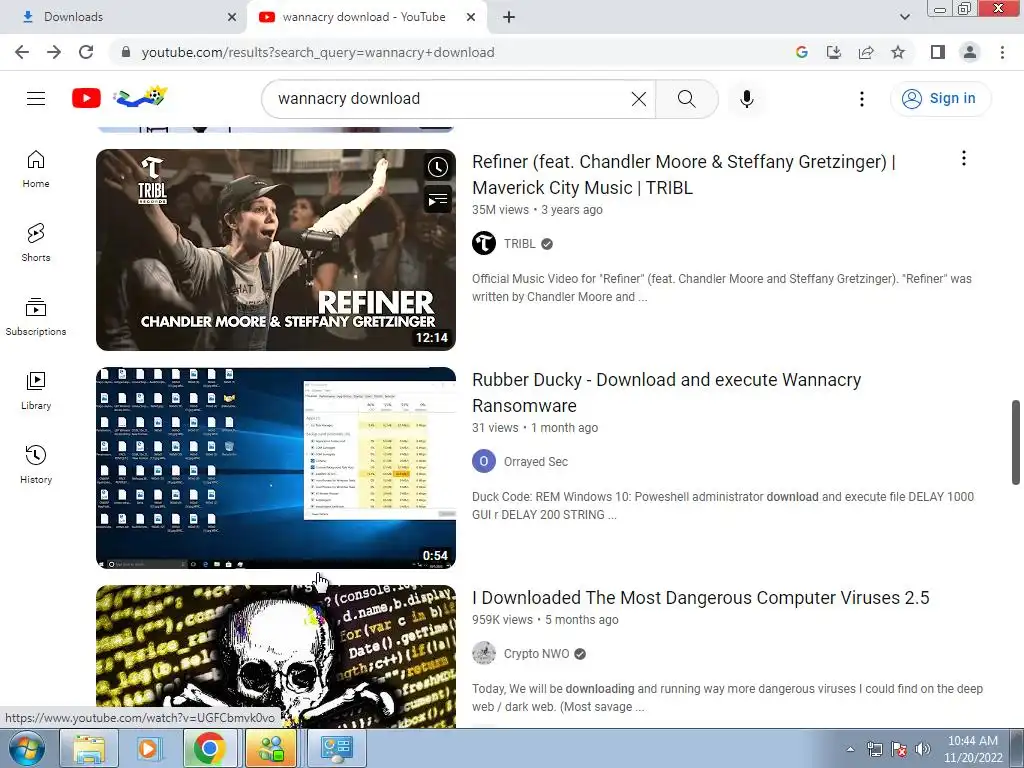Open the taskbar clock and date
Screen dimensions: 1024x768
(972, 749)
